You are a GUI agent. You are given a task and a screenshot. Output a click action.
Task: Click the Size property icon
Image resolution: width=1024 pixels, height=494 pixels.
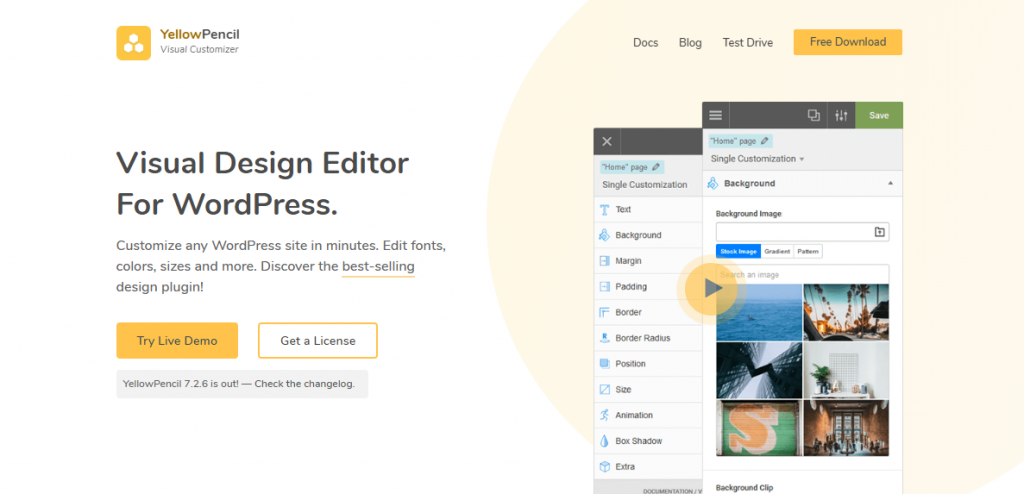605,389
